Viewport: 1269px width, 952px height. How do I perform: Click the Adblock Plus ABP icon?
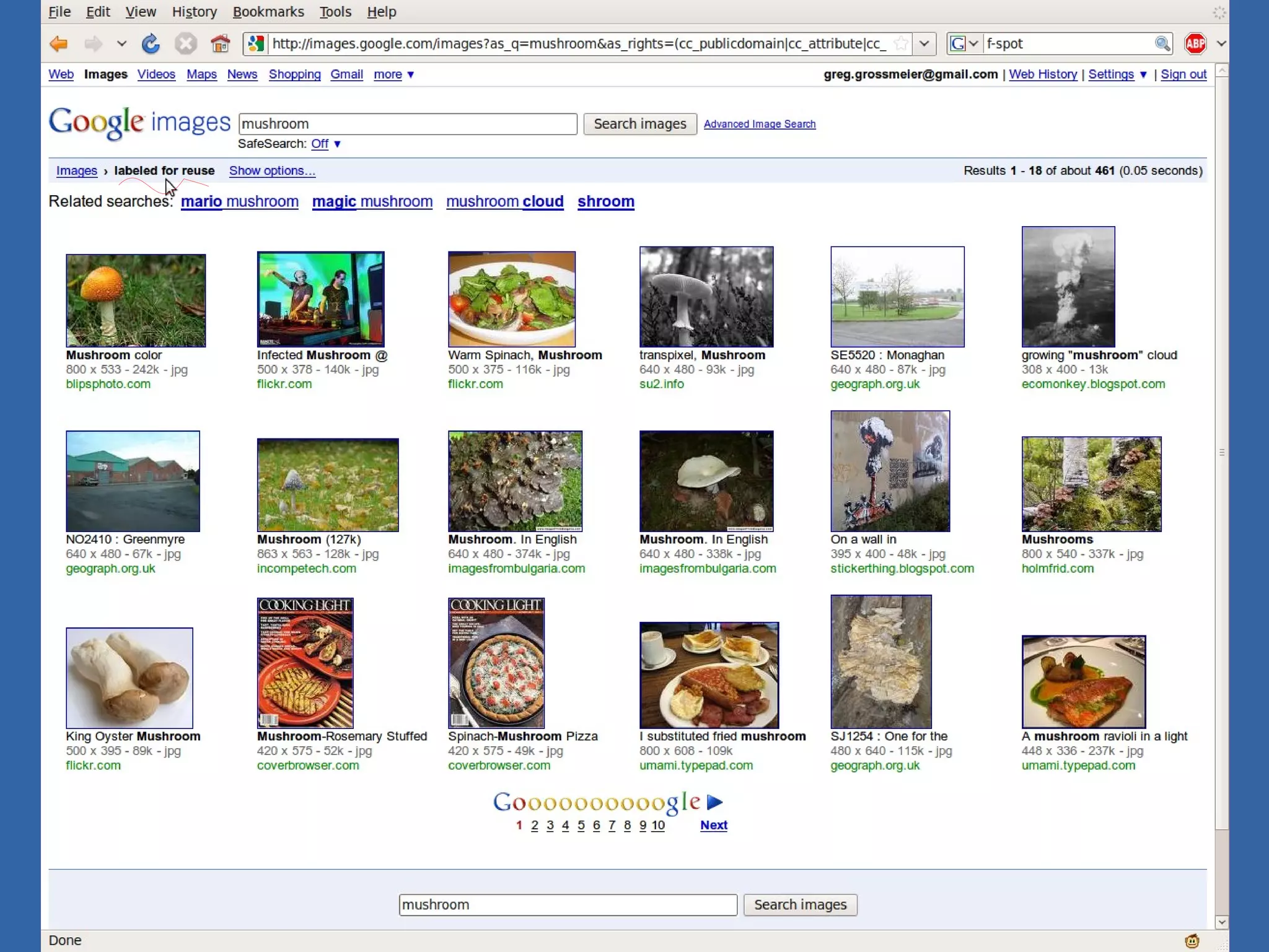(1195, 44)
